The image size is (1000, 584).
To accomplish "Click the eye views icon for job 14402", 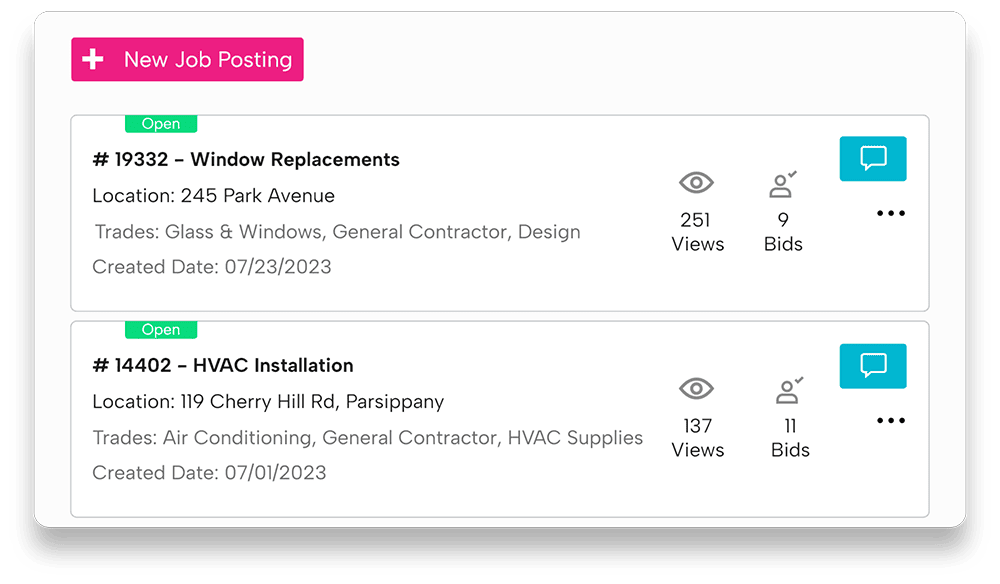I will (x=697, y=389).
